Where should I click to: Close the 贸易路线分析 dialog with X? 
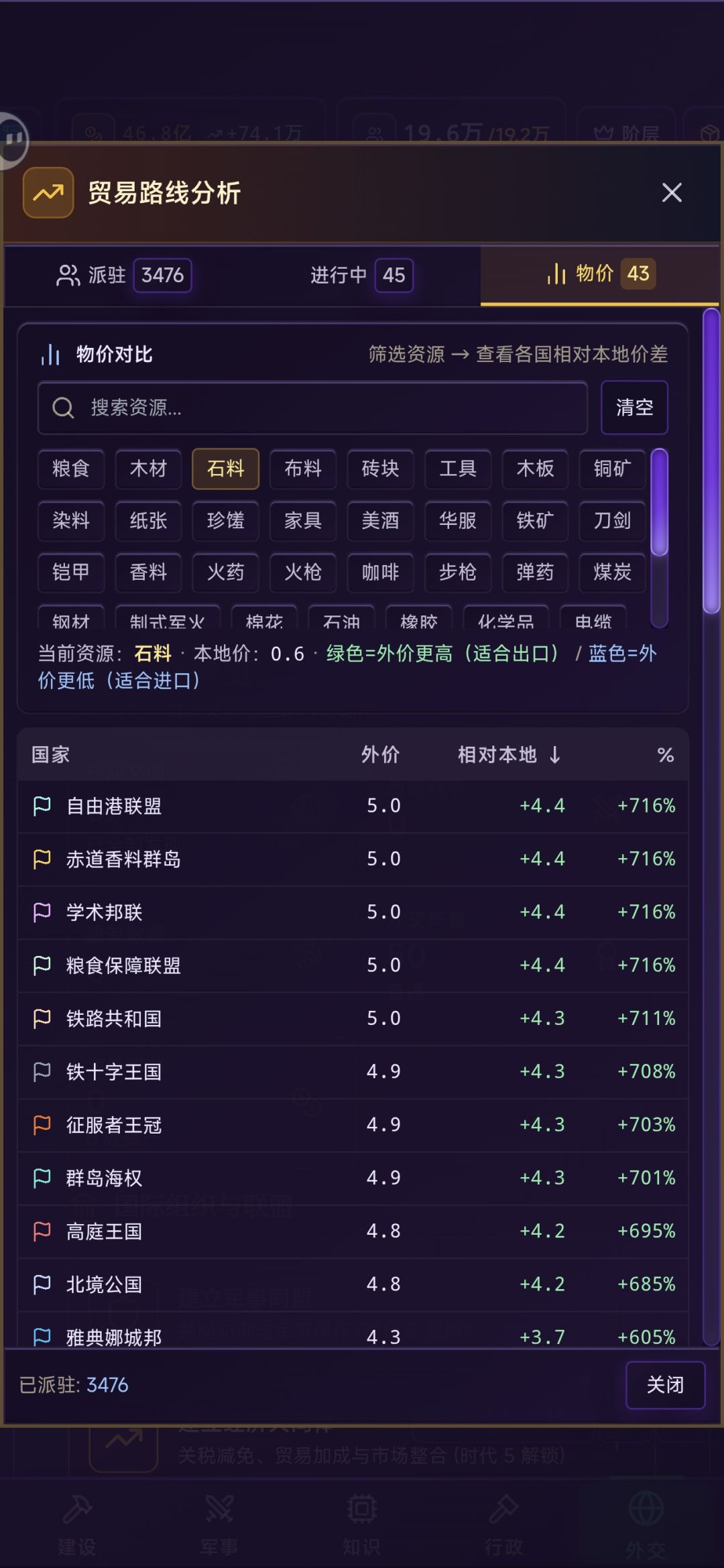click(672, 193)
